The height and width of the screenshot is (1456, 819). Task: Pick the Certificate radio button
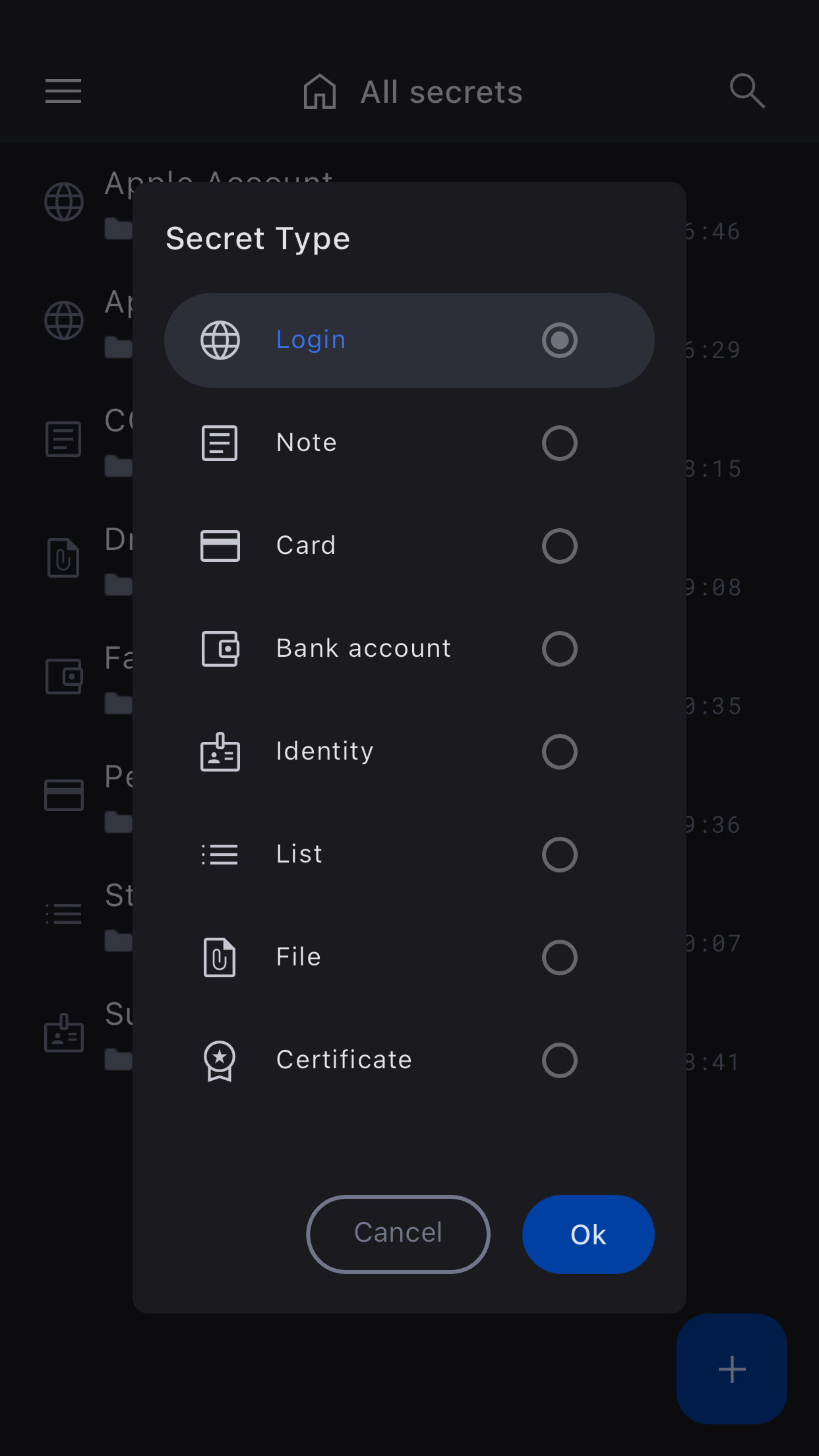(559, 1060)
